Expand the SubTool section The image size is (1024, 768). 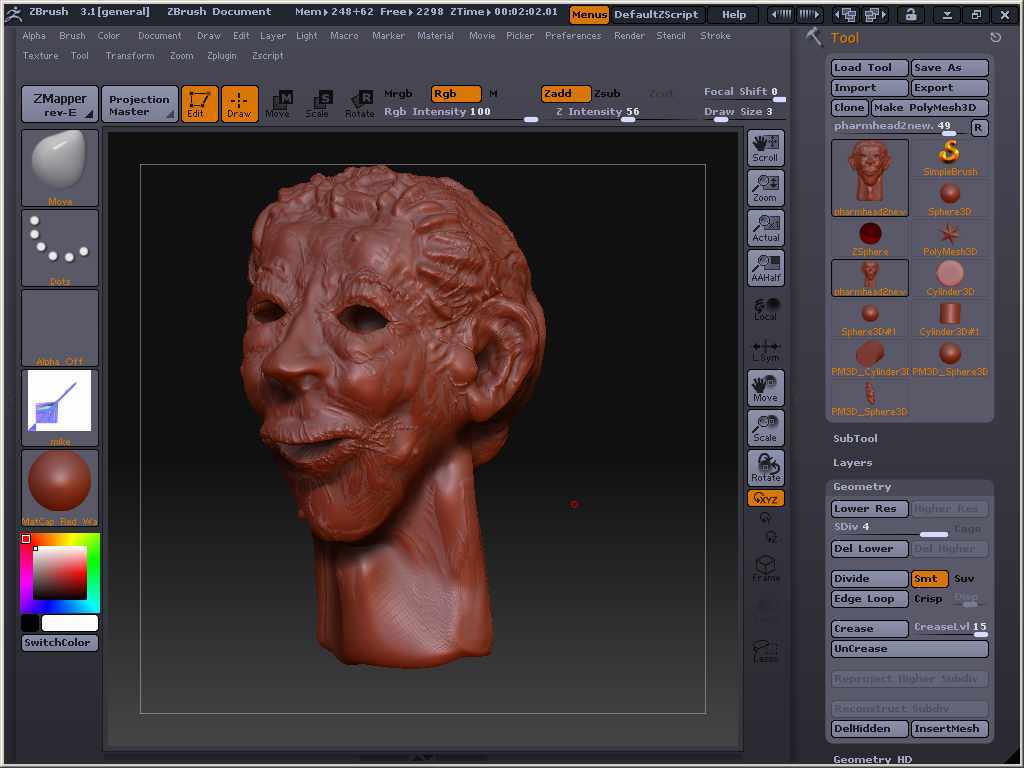(855, 438)
